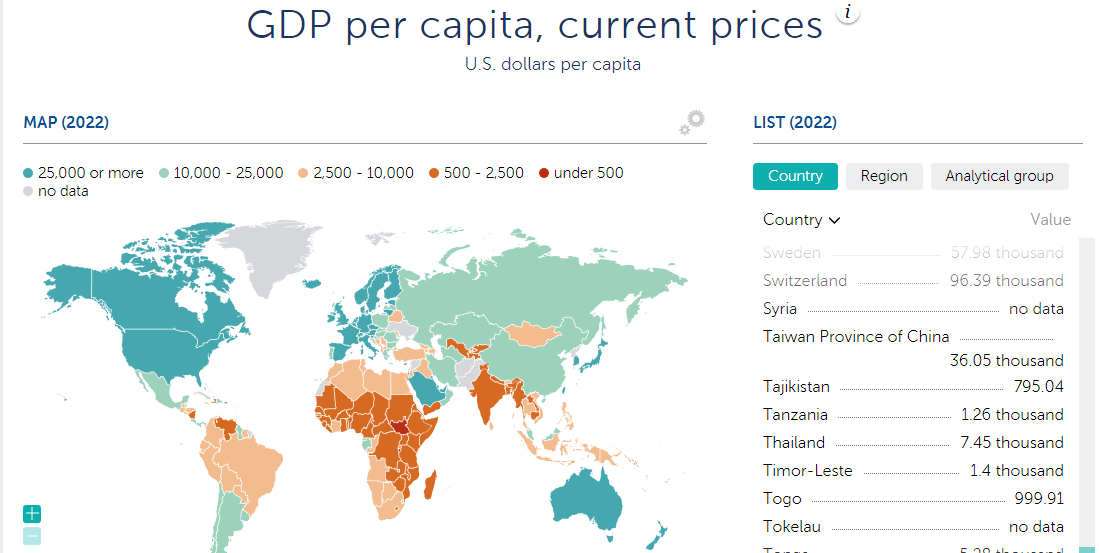This screenshot has height=553, width=1099.
Task: Open the Switzerland list entry
Action: [805, 281]
